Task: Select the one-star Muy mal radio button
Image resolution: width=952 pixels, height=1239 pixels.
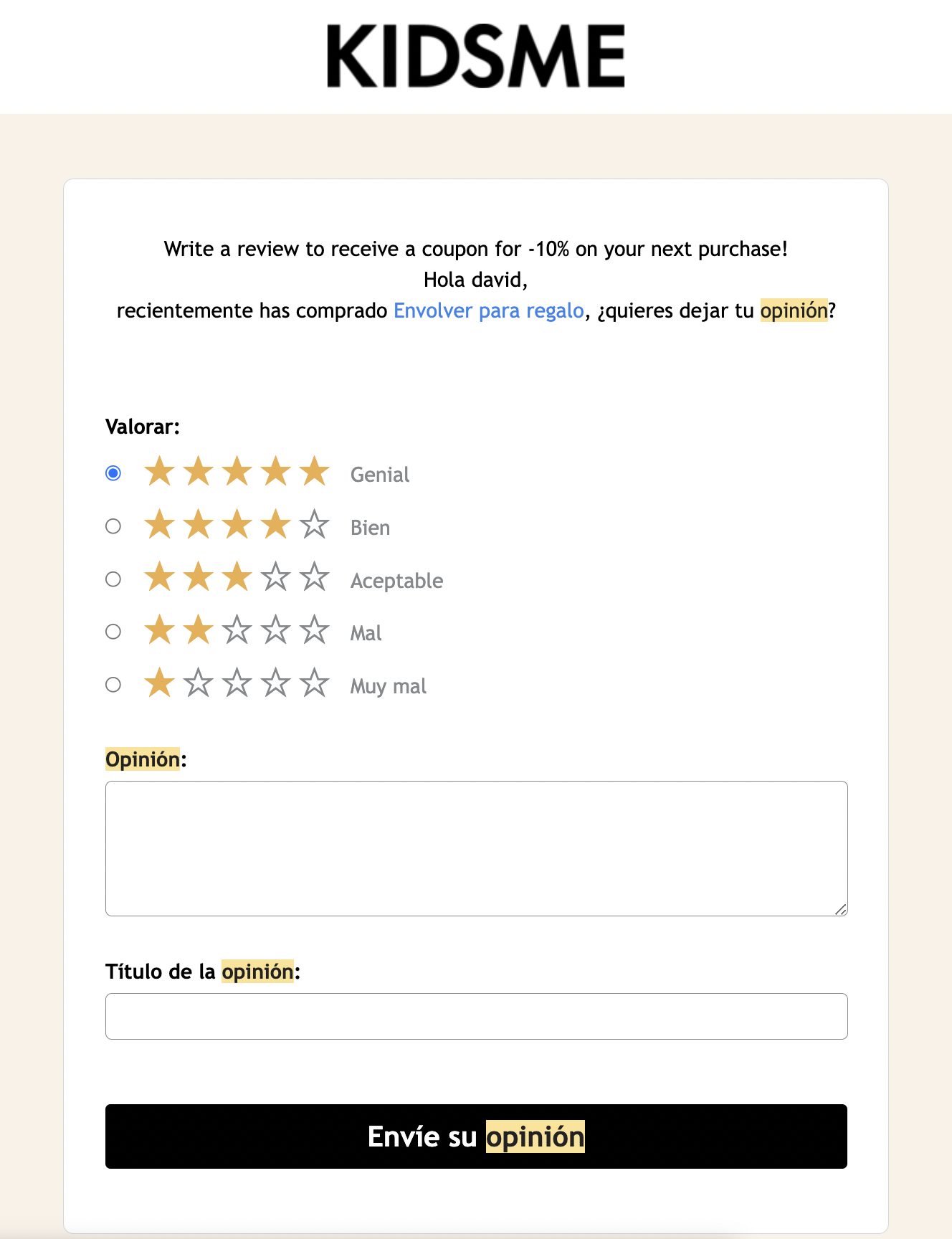Action: point(113,685)
